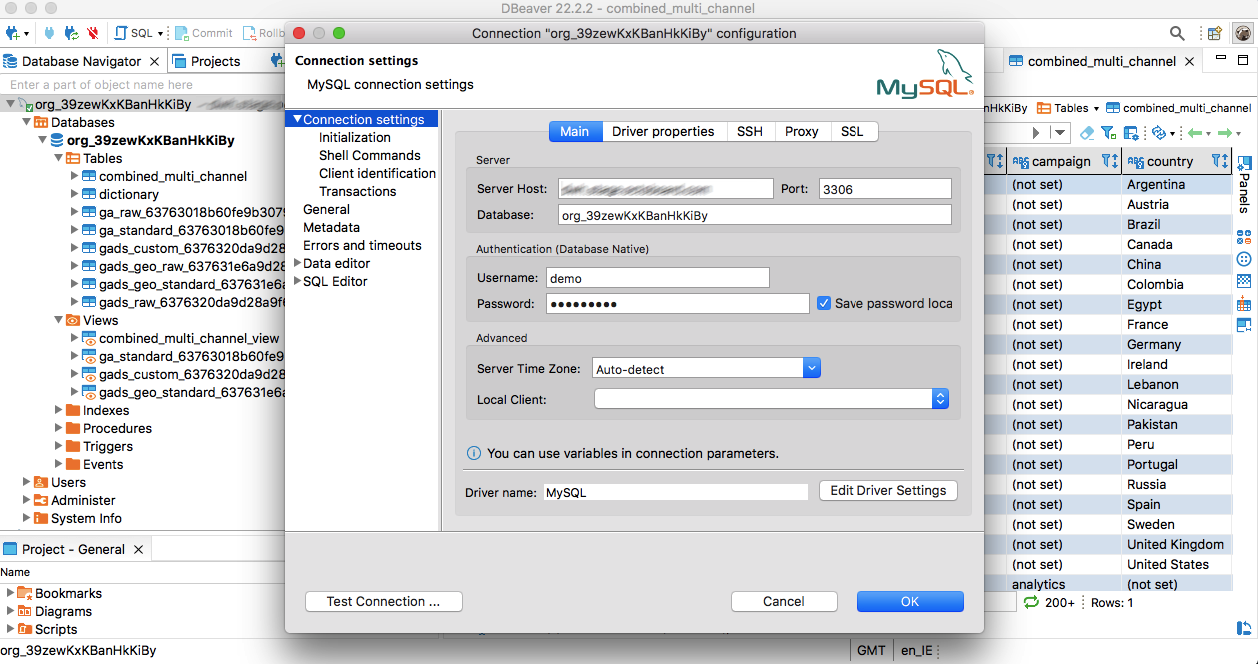The image size is (1258, 664).
Task: Click the DBeaver beaver icon at top right
Action: point(1243,33)
